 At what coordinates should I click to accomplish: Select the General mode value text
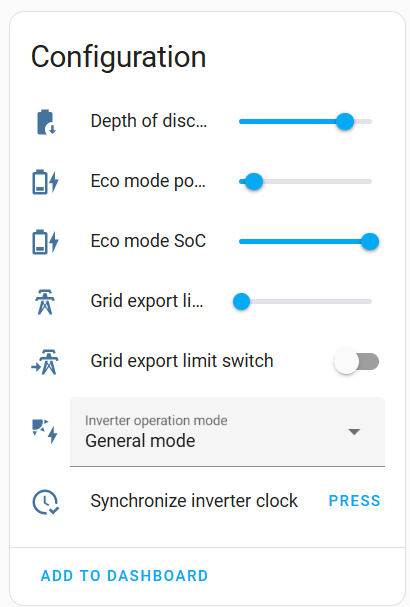click(140, 441)
